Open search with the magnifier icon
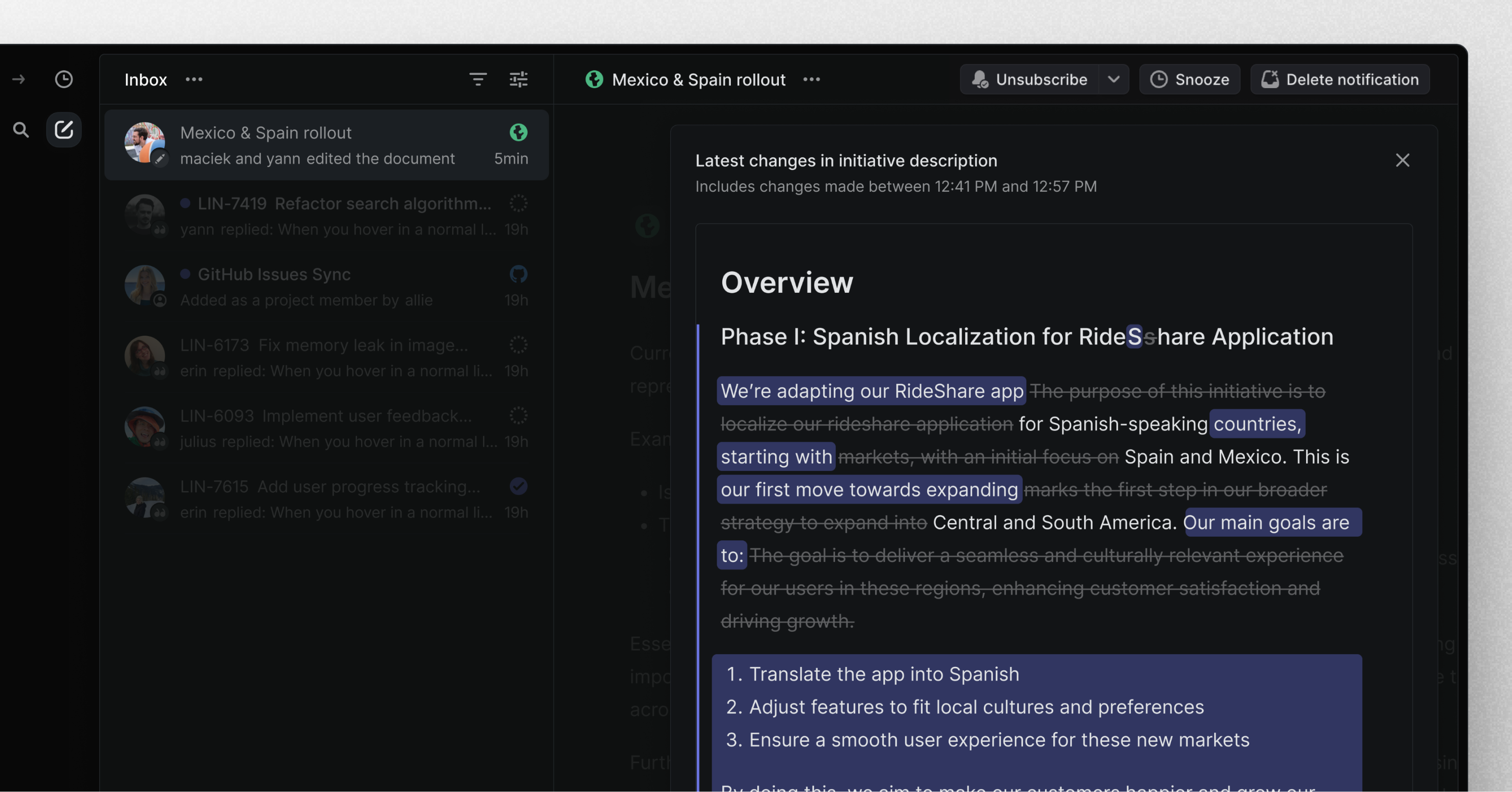Image resolution: width=1512 pixels, height=792 pixels. click(x=21, y=130)
